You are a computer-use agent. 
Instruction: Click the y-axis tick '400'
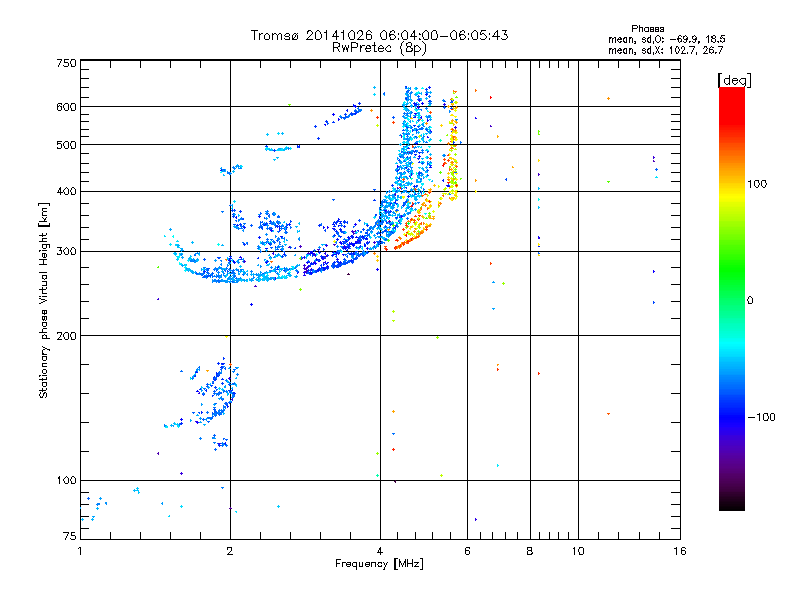point(66,192)
